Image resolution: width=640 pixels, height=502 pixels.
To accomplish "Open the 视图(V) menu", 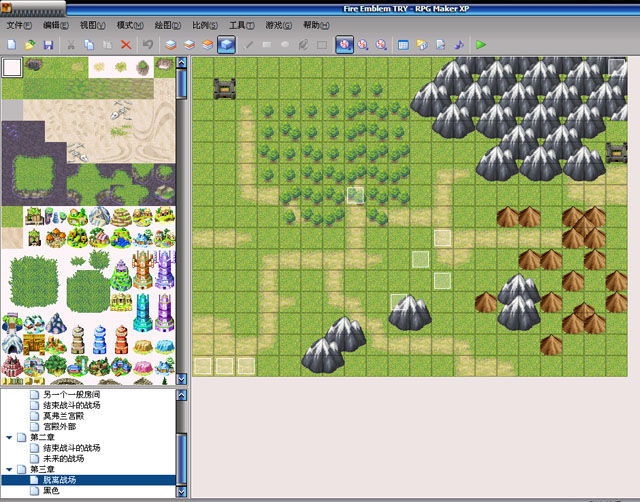I will coord(93,25).
